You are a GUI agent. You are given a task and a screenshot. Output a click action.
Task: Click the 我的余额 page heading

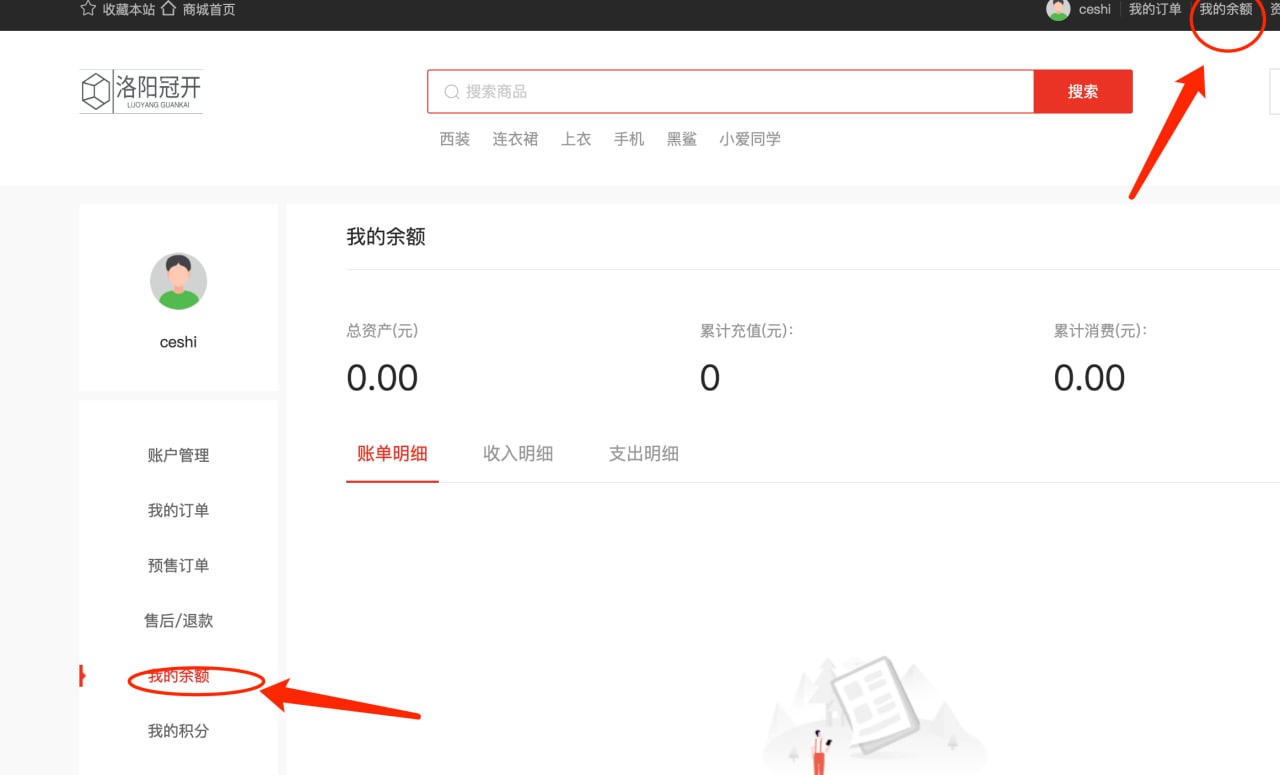(x=386, y=237)
